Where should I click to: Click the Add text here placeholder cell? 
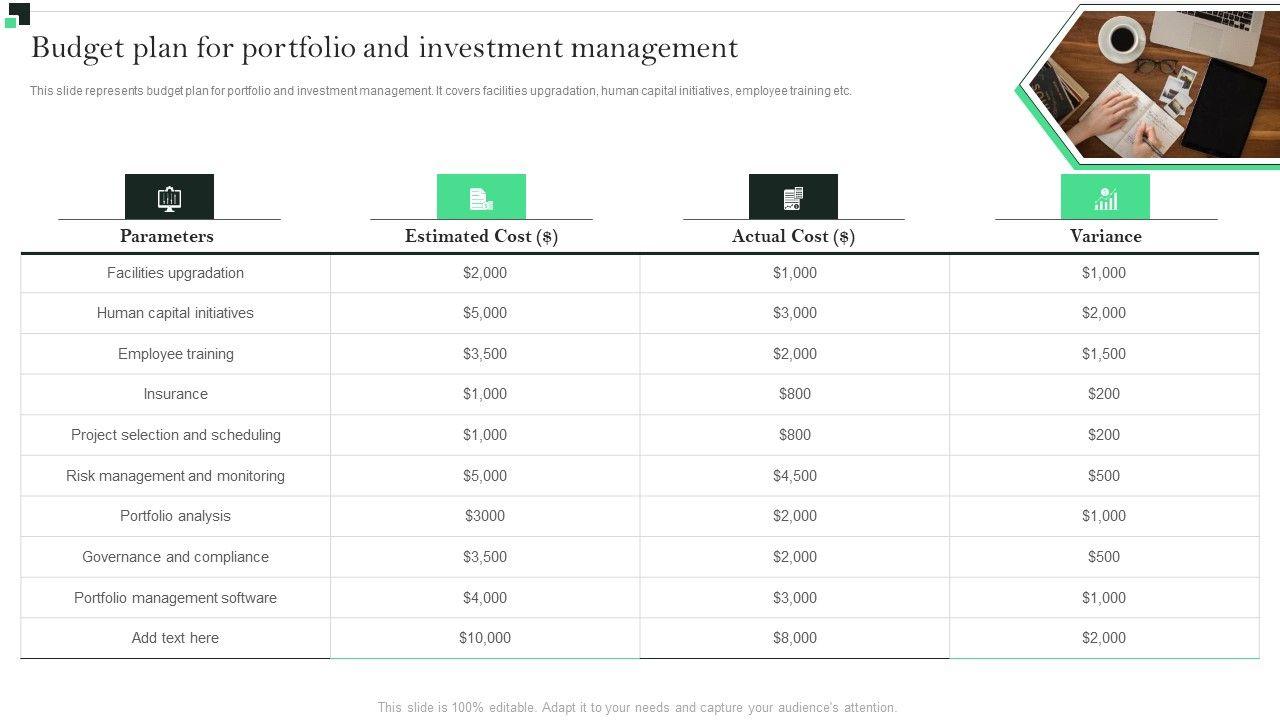coord(175,638)
